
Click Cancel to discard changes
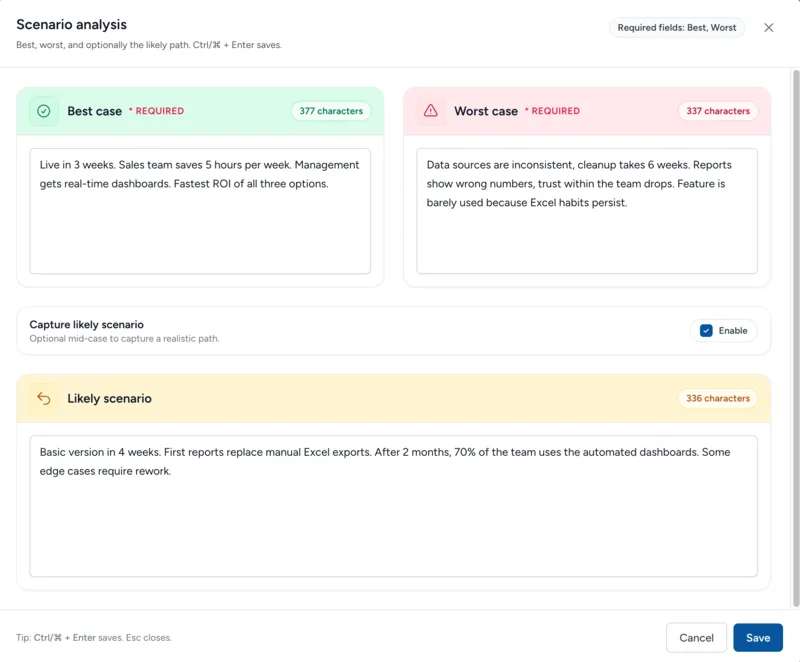coord(697,637)
